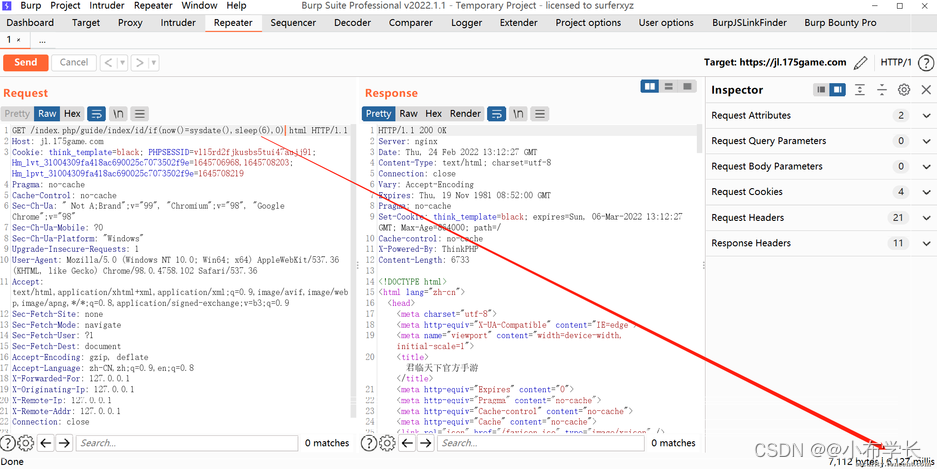This screenshot has width=937, height=469.
Task: Focus the Request search field
Action: click(187, 443)
